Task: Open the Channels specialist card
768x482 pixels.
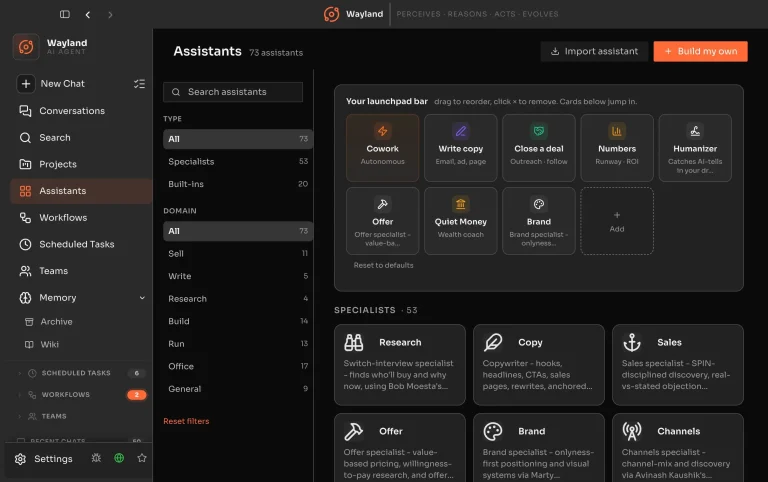Action: coord(678,448)
